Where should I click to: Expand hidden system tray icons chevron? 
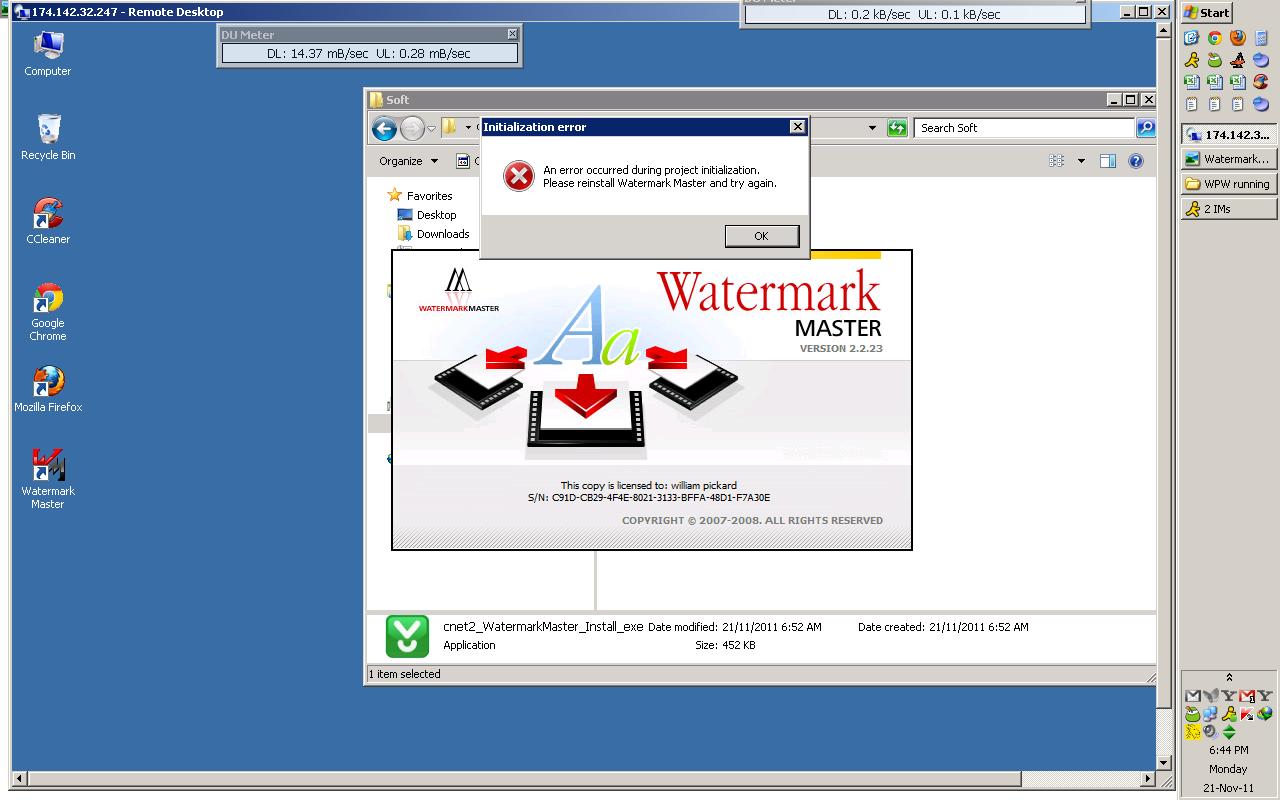(1229, 677)
